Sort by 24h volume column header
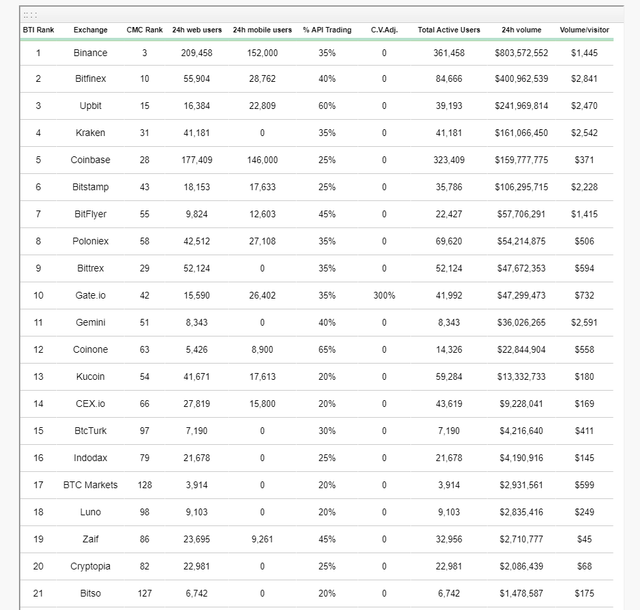Screen dimensions: 640x610 [x=521, y=30]
